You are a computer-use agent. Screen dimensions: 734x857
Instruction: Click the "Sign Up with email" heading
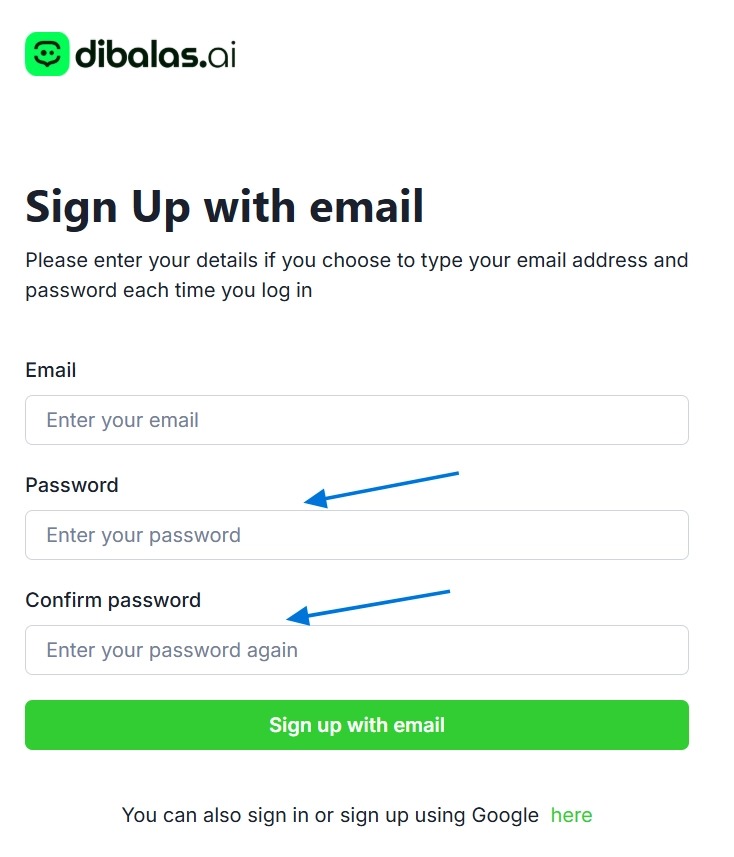click(x=225, y=207)
